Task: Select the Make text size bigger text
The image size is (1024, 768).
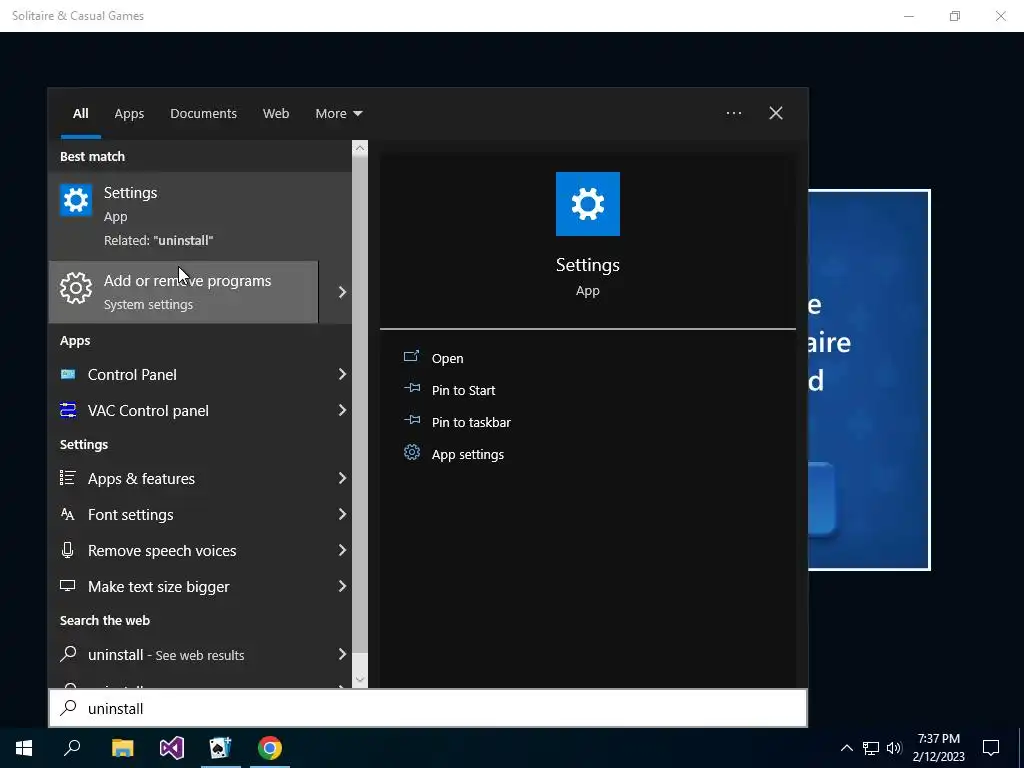Action: click(x=159, y=586)
